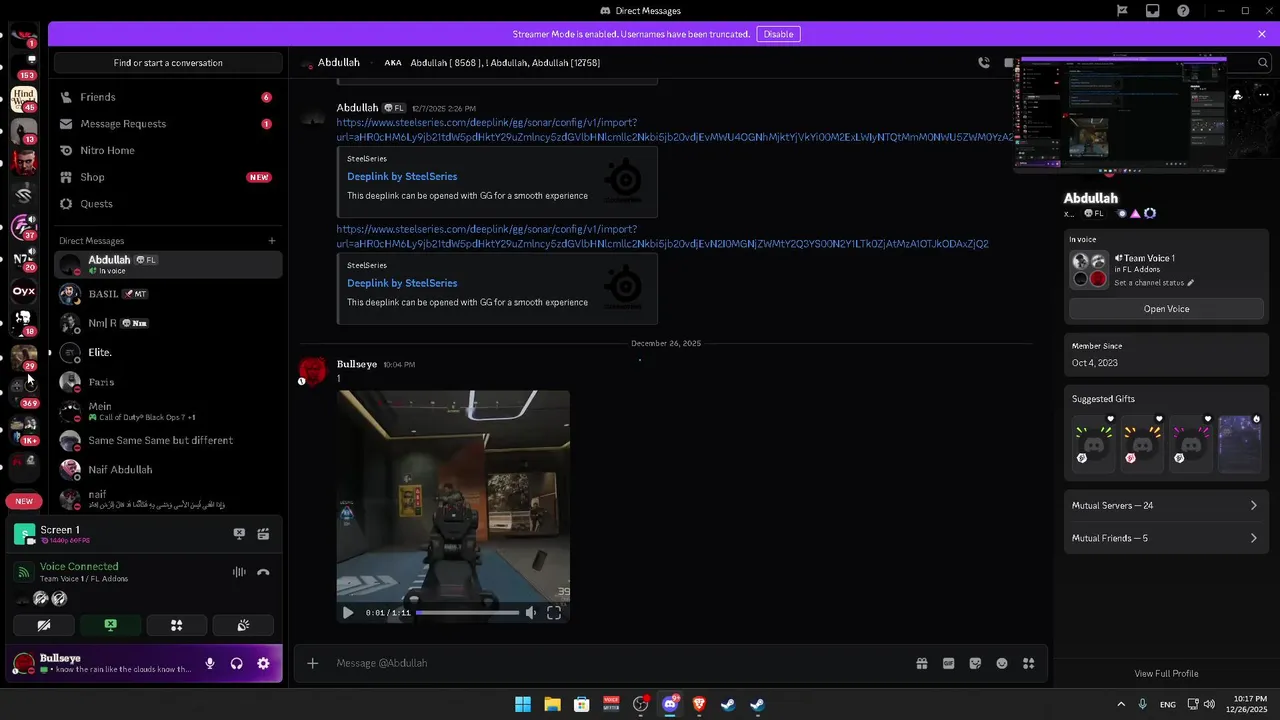Click the plus attach button in message bar
The image size is (1280, 720).
pyautogui.click(x=313, y=663)
